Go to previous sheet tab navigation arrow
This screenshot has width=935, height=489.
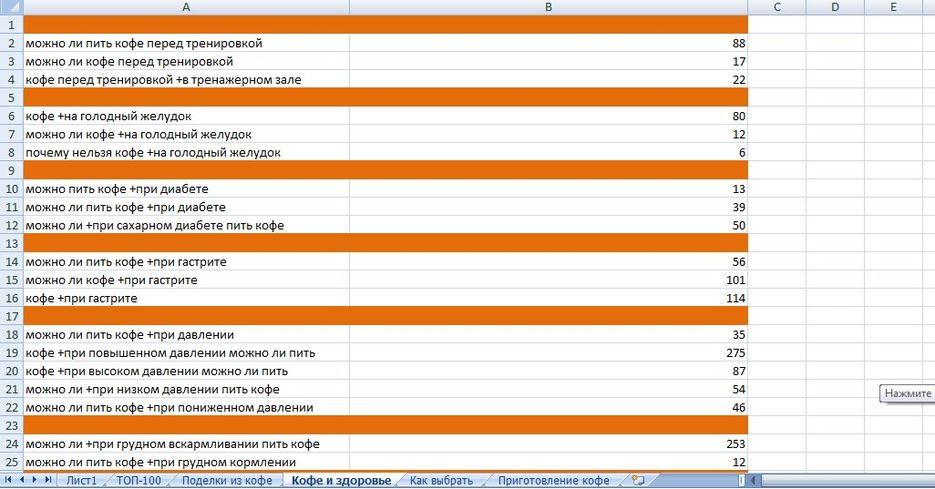tap(21, 479)
